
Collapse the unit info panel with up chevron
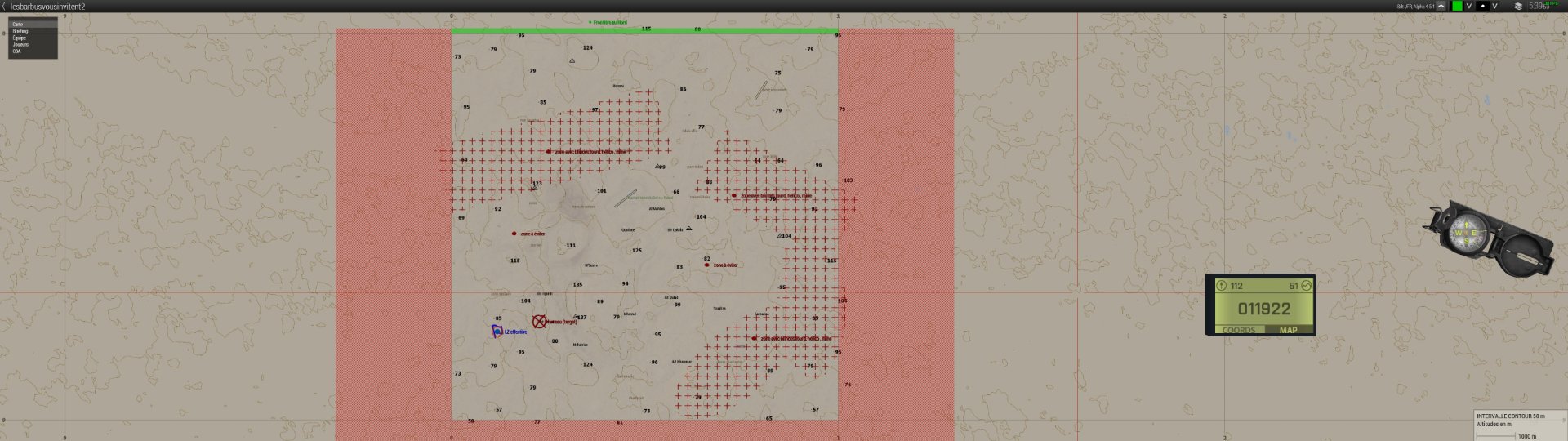[1441, 6]
